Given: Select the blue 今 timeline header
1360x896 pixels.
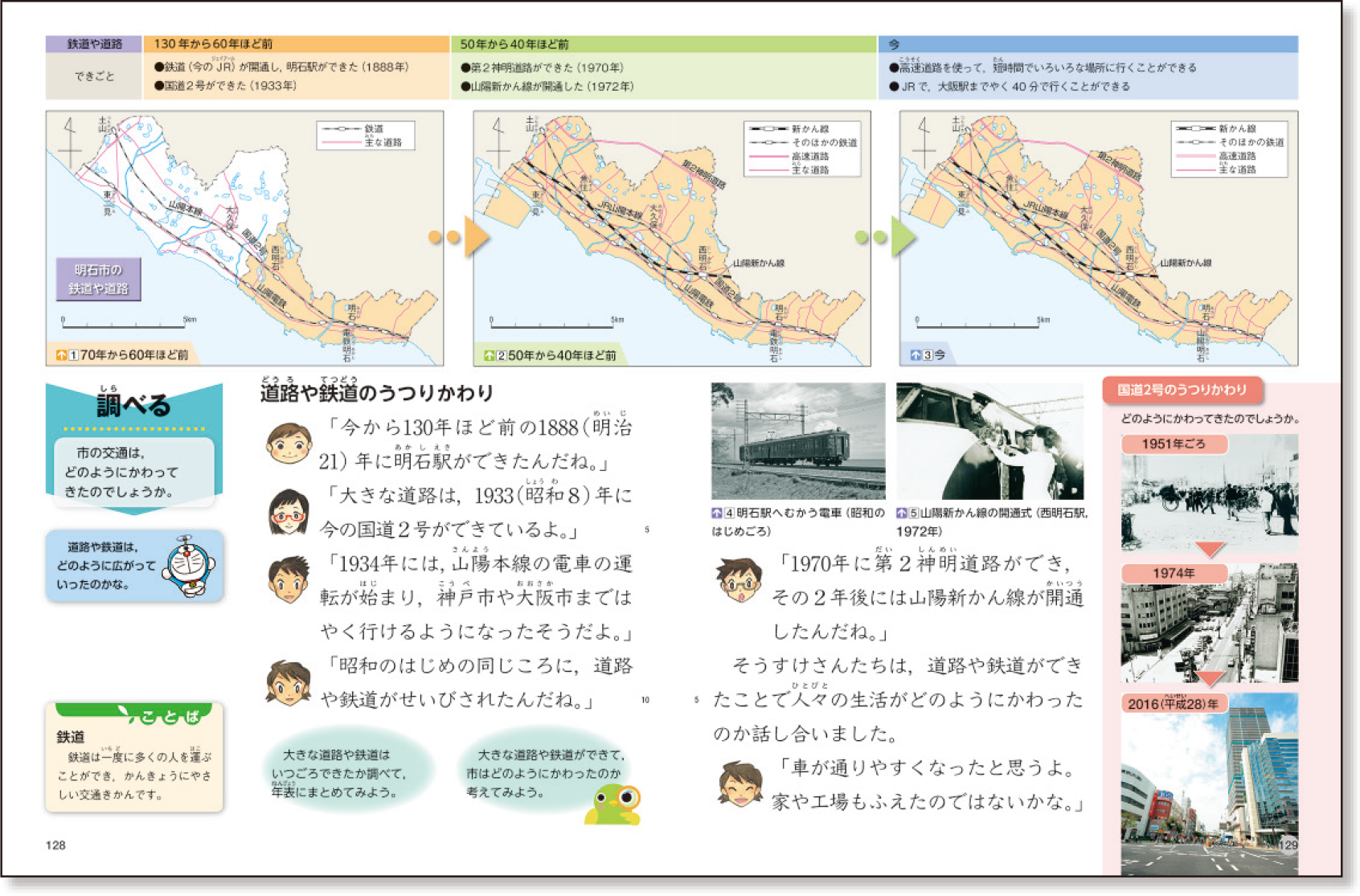Looking at the screenshot, I should pyautogui.click(x=1088, y=44).
